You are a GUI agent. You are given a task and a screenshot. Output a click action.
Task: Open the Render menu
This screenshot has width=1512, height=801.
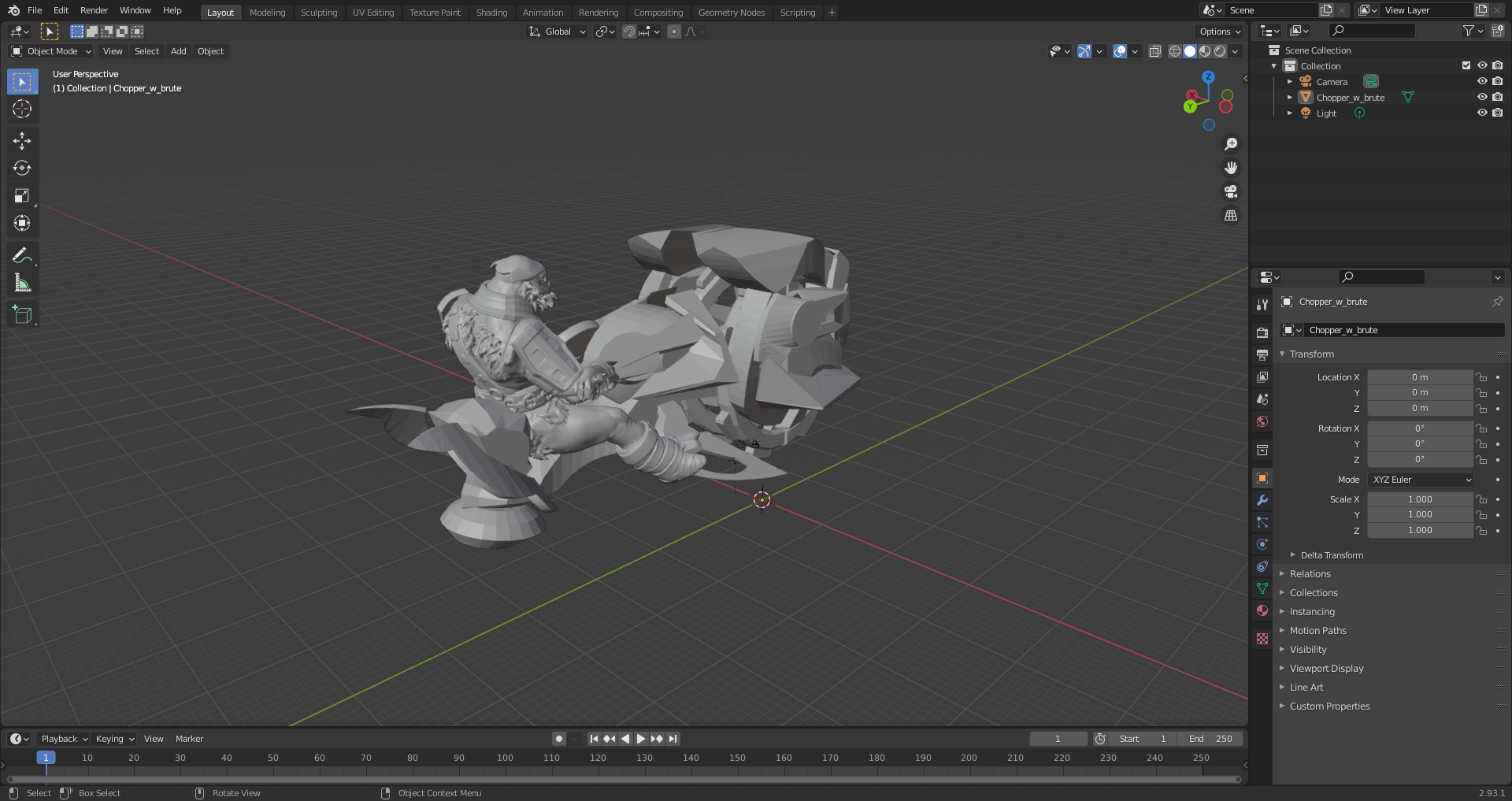pos(94,10)
